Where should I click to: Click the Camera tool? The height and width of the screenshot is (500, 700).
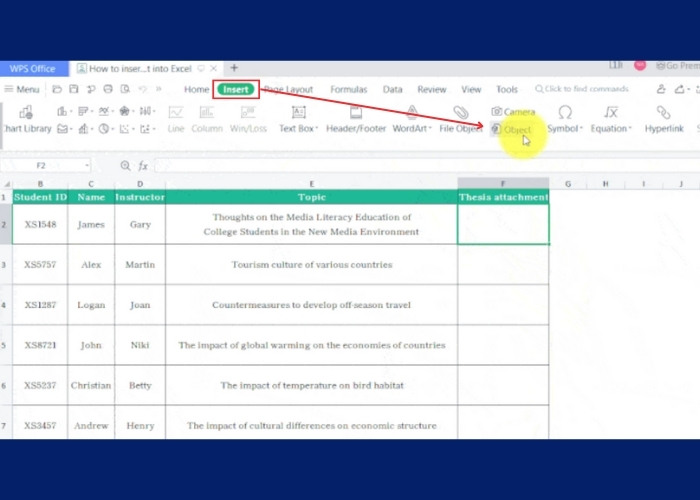(x=513, y=112)
